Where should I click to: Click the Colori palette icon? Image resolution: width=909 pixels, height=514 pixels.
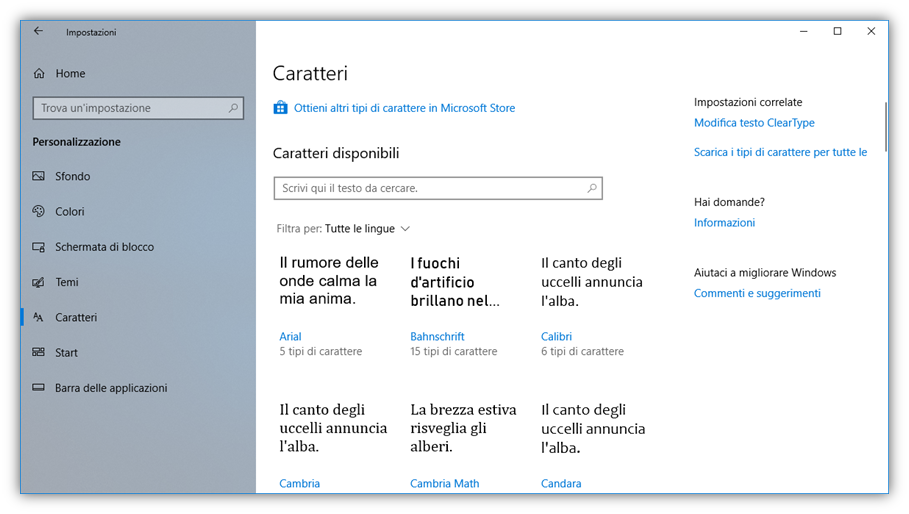(39, 211)
